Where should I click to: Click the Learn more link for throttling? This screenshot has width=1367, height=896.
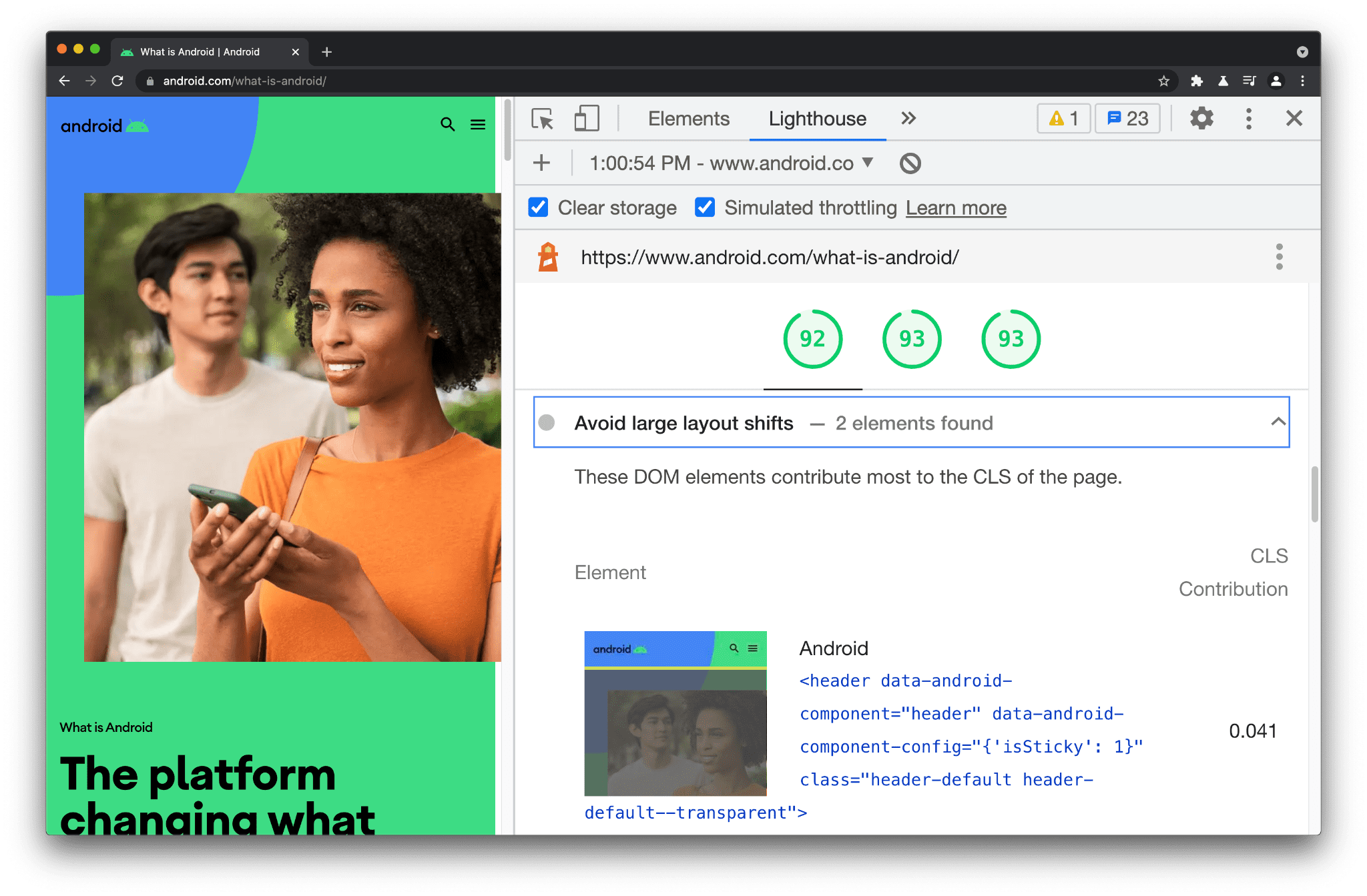click(955, 207)
